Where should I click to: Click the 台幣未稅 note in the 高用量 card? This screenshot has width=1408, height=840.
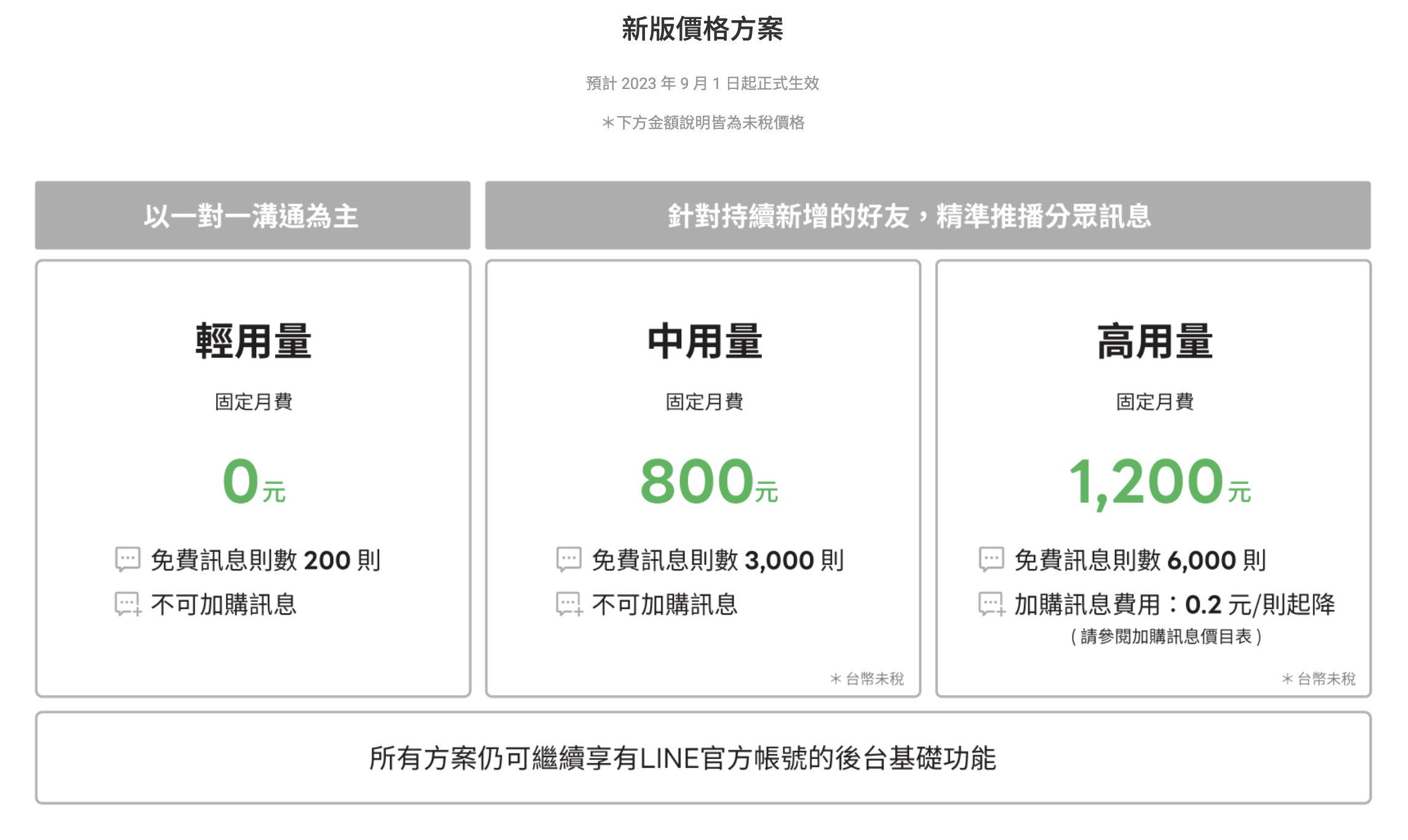click(1318, 679)
